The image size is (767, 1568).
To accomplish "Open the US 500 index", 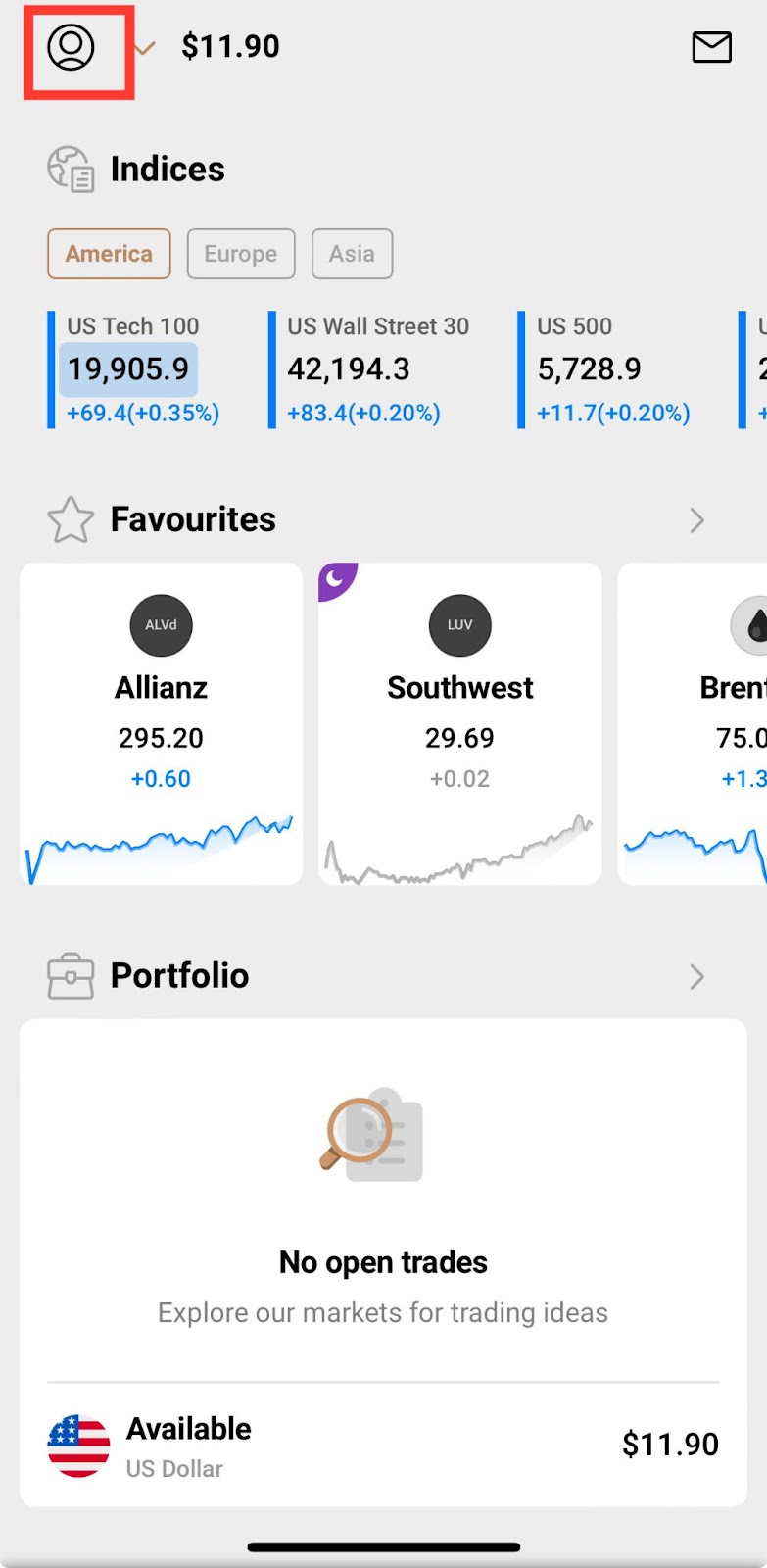I will (x=612, y=369).
